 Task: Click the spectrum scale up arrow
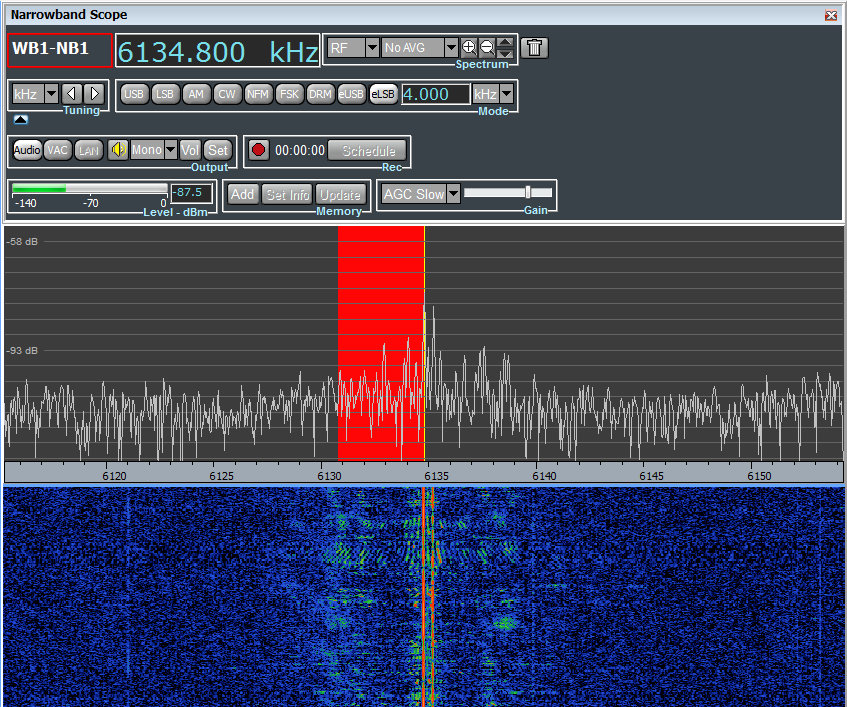click(505, 43)
